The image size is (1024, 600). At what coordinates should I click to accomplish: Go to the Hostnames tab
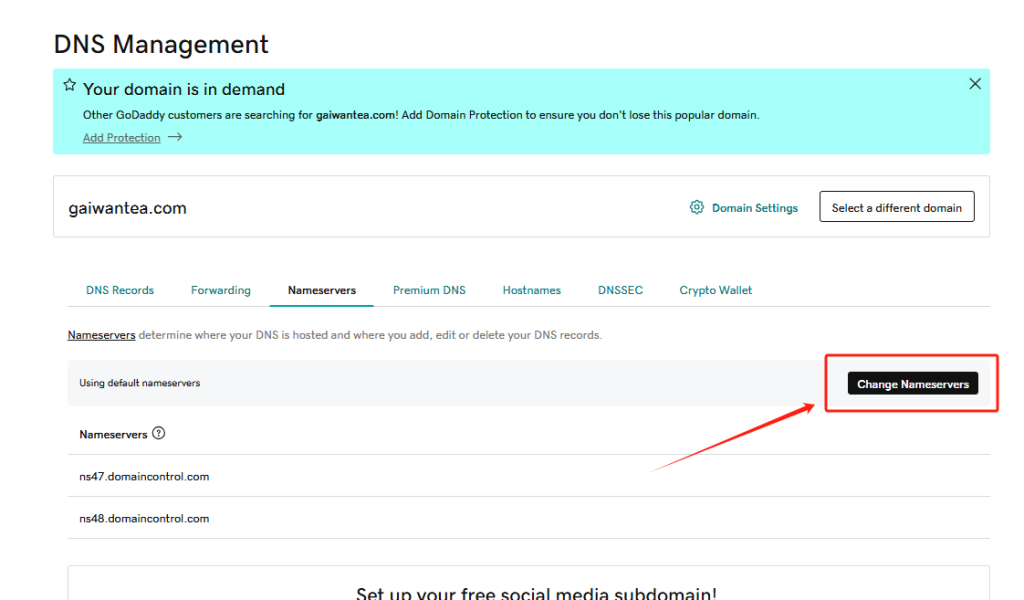tap(532, 290)
